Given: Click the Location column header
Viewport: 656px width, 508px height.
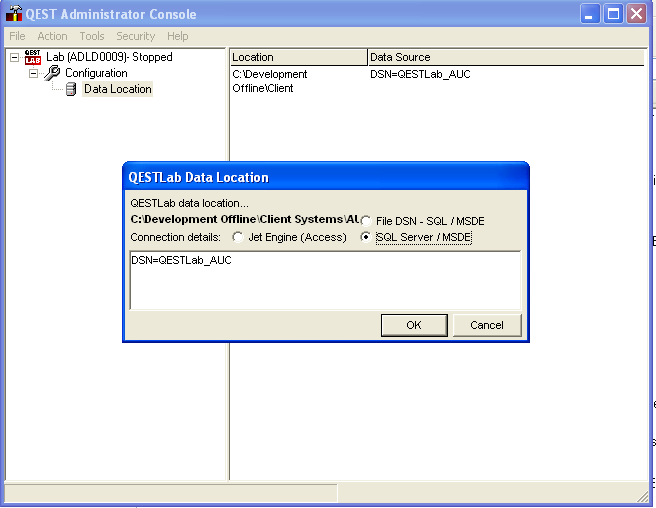Looking at the screenshot, I should pos(298,57).
